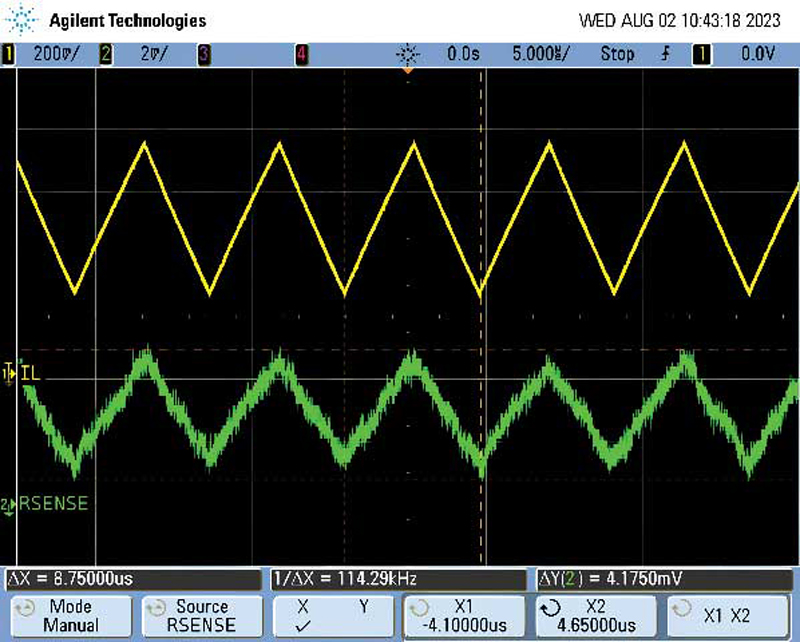
Task: Click the orange trigger position marker at top
Action: (407, 70)
